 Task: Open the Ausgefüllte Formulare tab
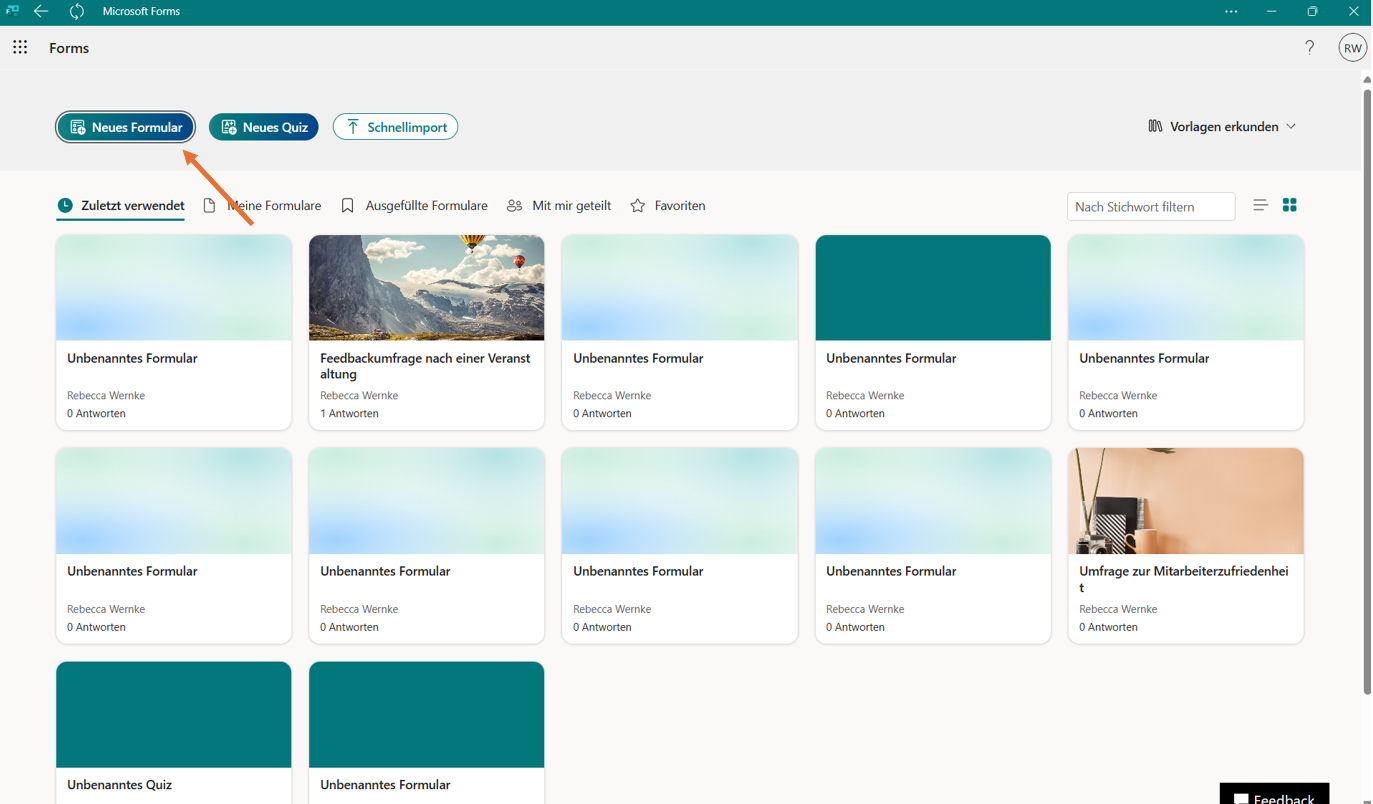click(414, 206)
